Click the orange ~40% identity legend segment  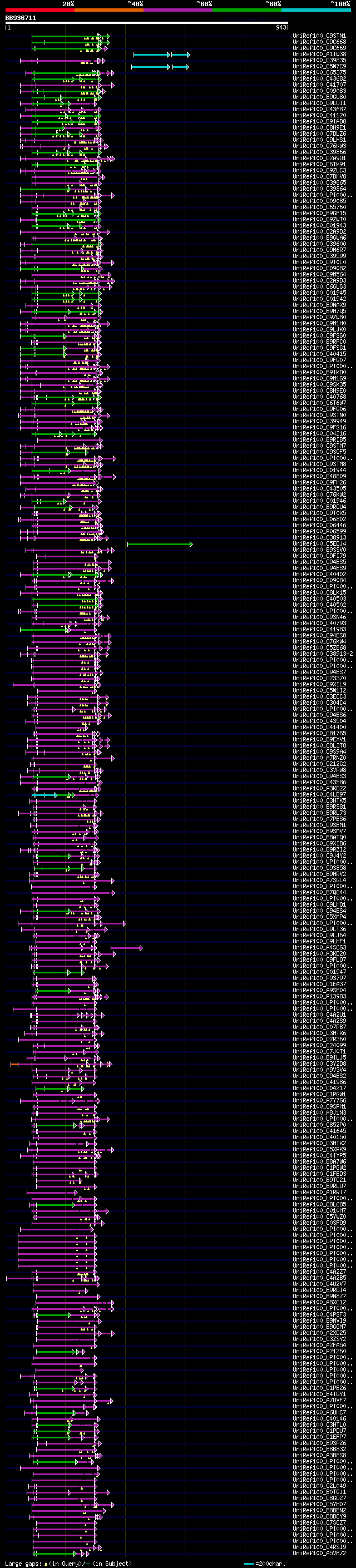tap(109, 10)
